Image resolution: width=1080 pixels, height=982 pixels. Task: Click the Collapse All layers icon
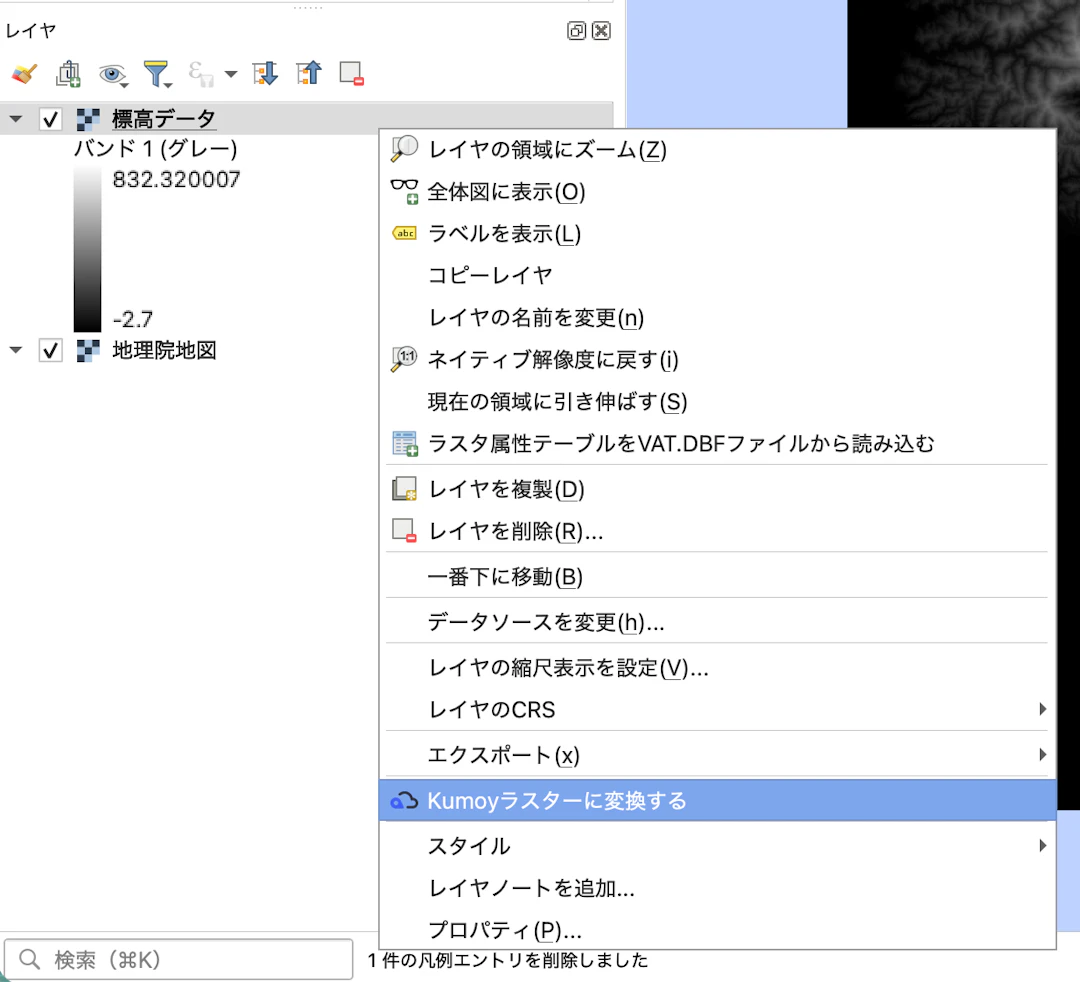(x=309, y=73)
